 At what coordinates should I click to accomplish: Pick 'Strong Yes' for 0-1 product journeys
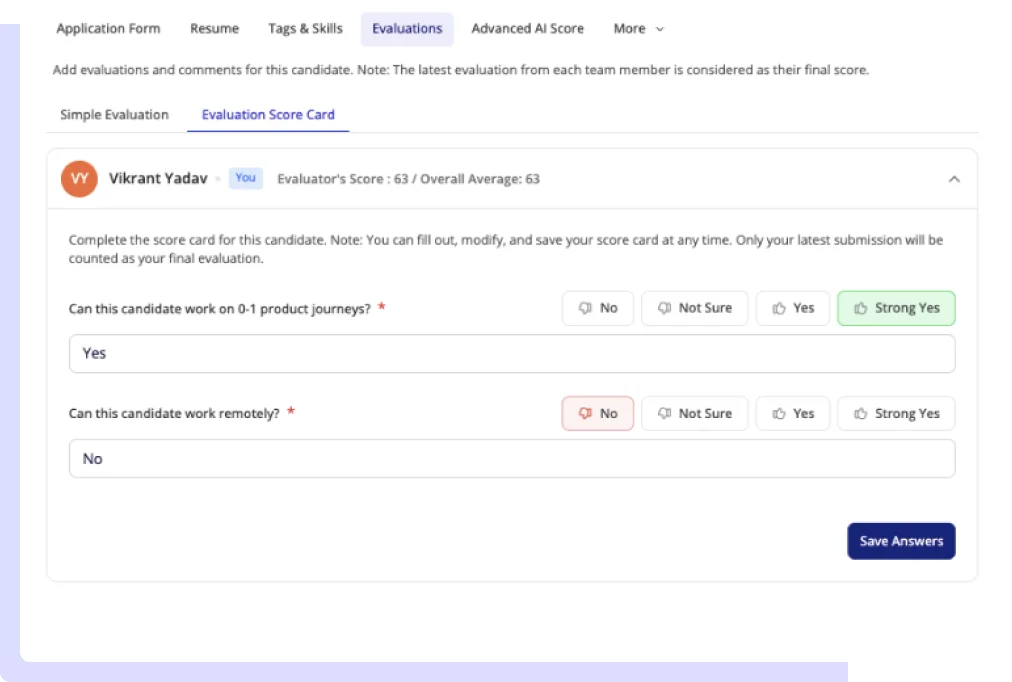pyautogui.click(x=896, y=308)
